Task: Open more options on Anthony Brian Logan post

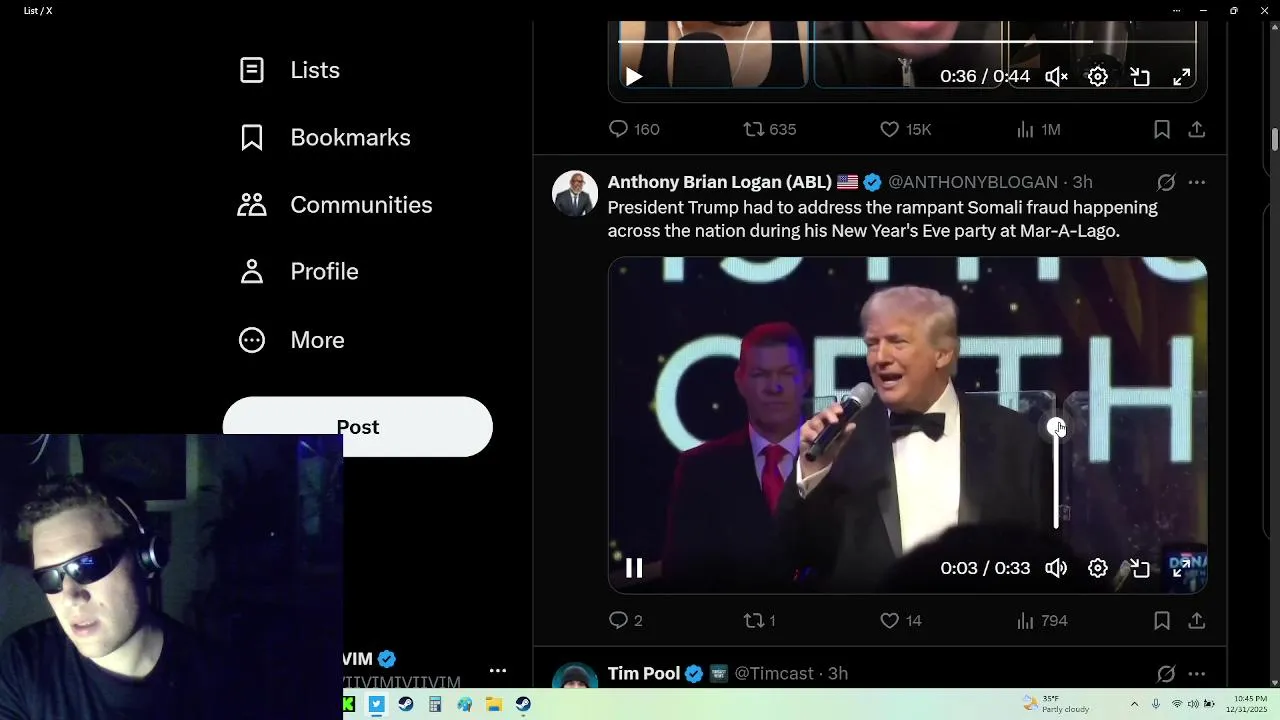Action: point(1197,182)
